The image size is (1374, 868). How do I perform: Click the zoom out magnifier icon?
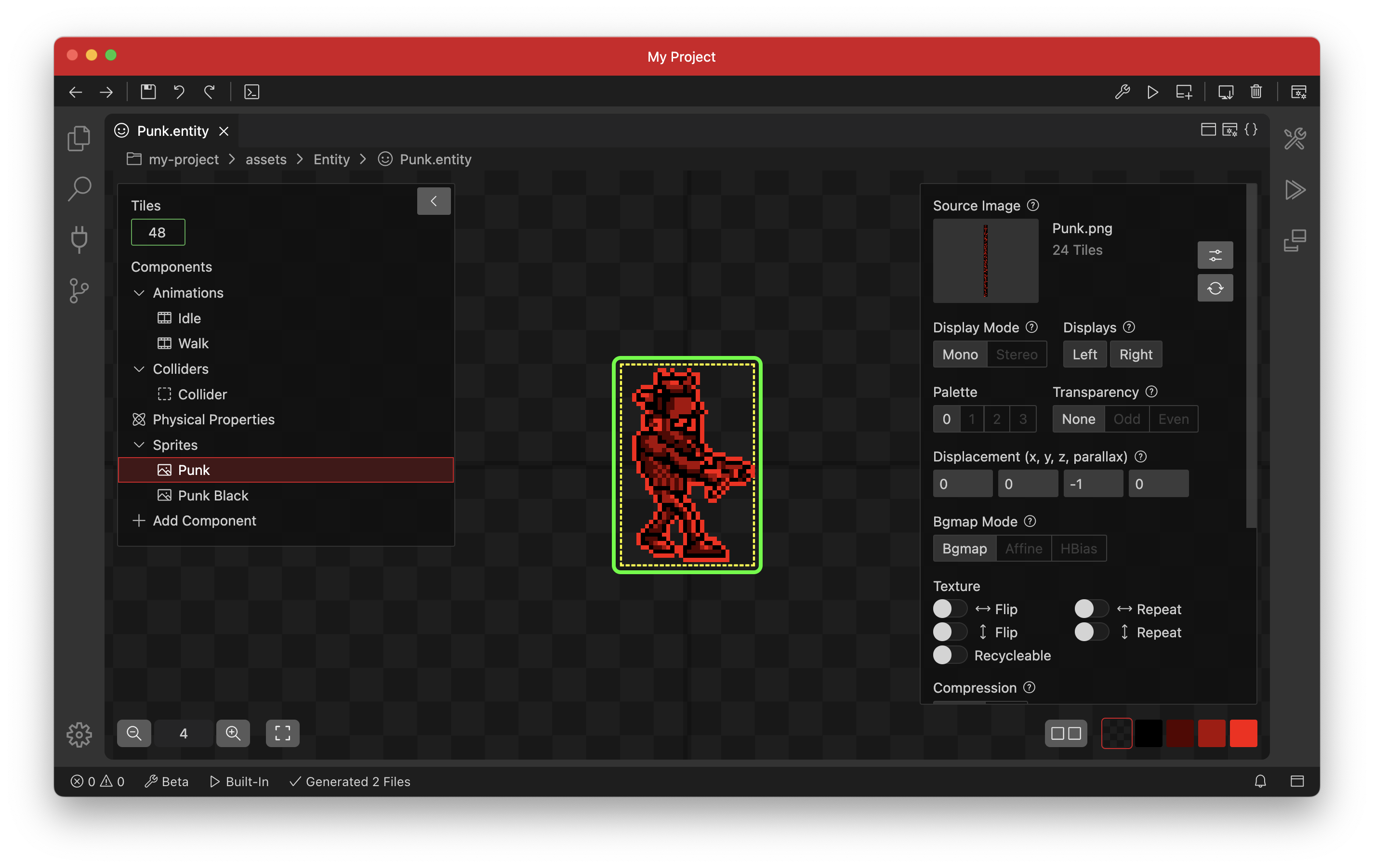coord(134,733)
